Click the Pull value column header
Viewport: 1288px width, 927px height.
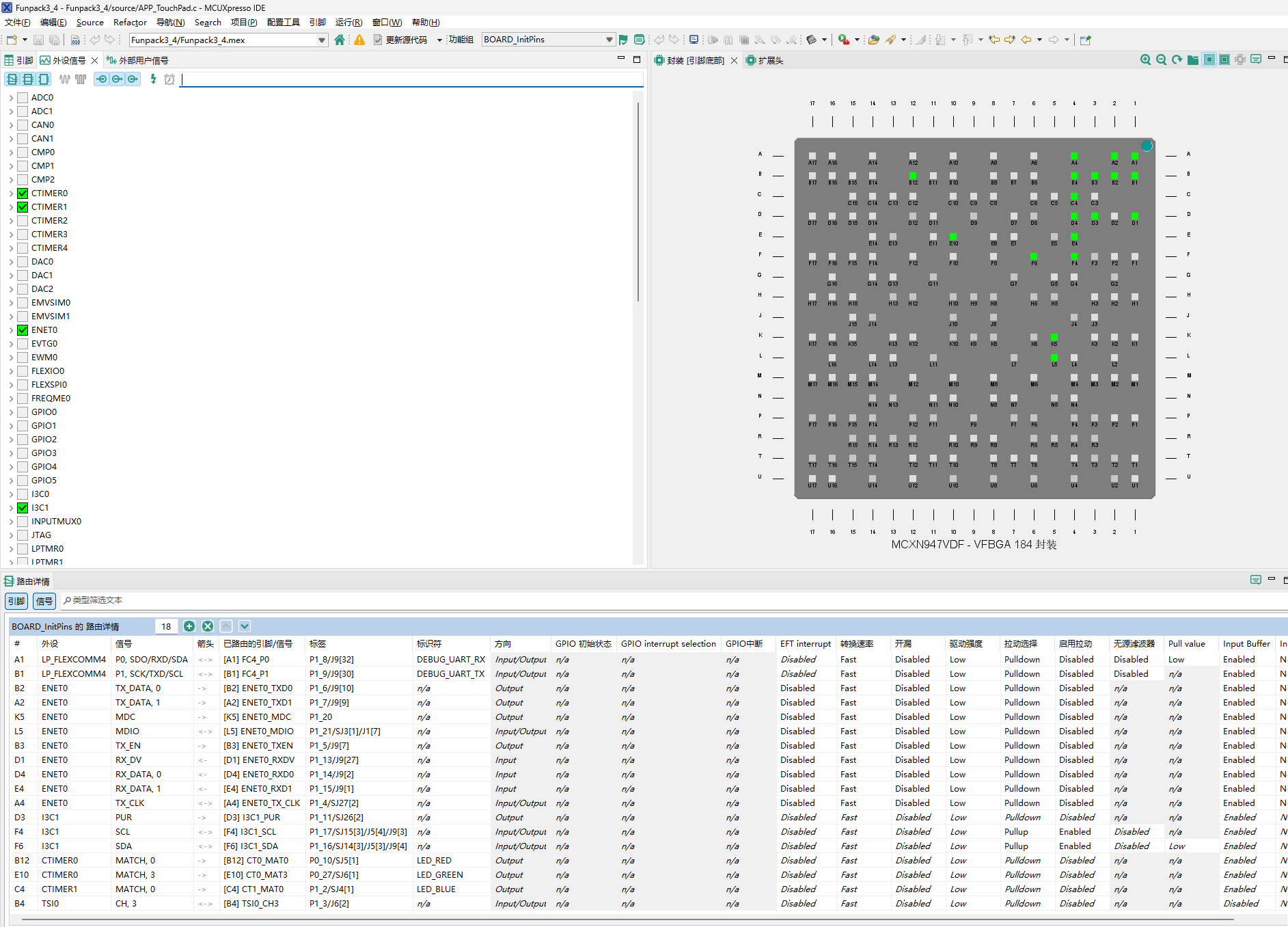point(1191,644)
